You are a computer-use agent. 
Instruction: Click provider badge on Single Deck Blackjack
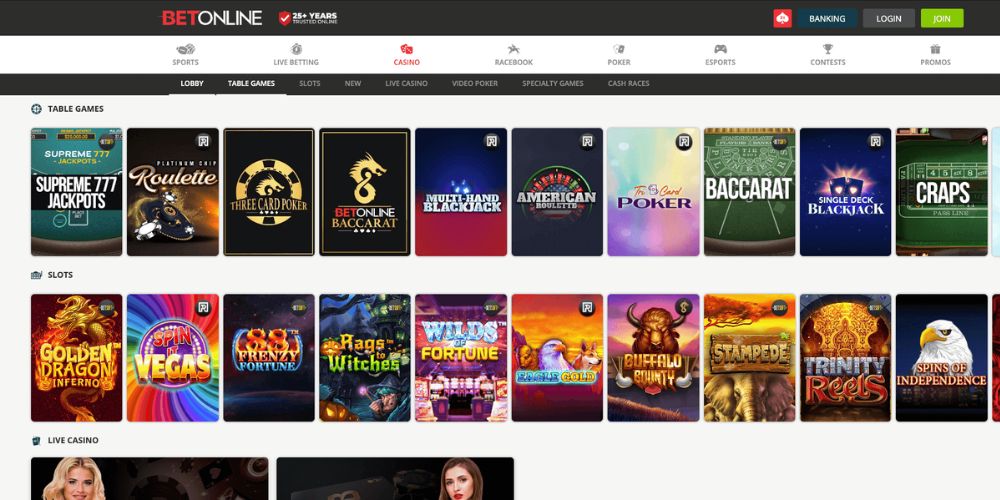pos(876,142)
